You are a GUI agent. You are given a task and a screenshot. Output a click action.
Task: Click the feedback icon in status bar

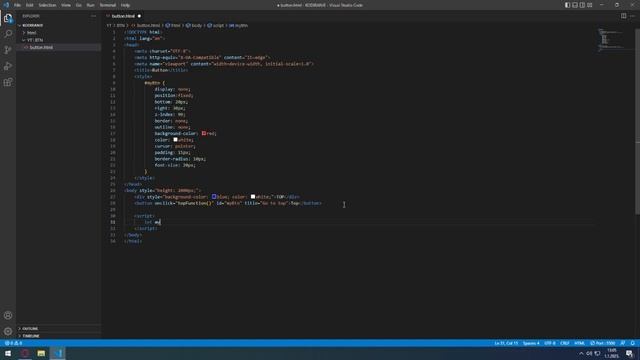click(x=623, y=343)
